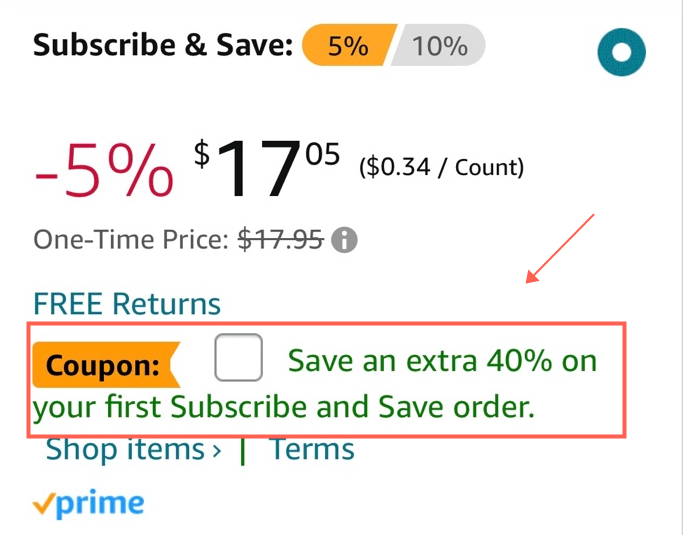Click the $17.05 subscription price
The width and height of the screenshot is (683, 535).
tap(267, 167)
